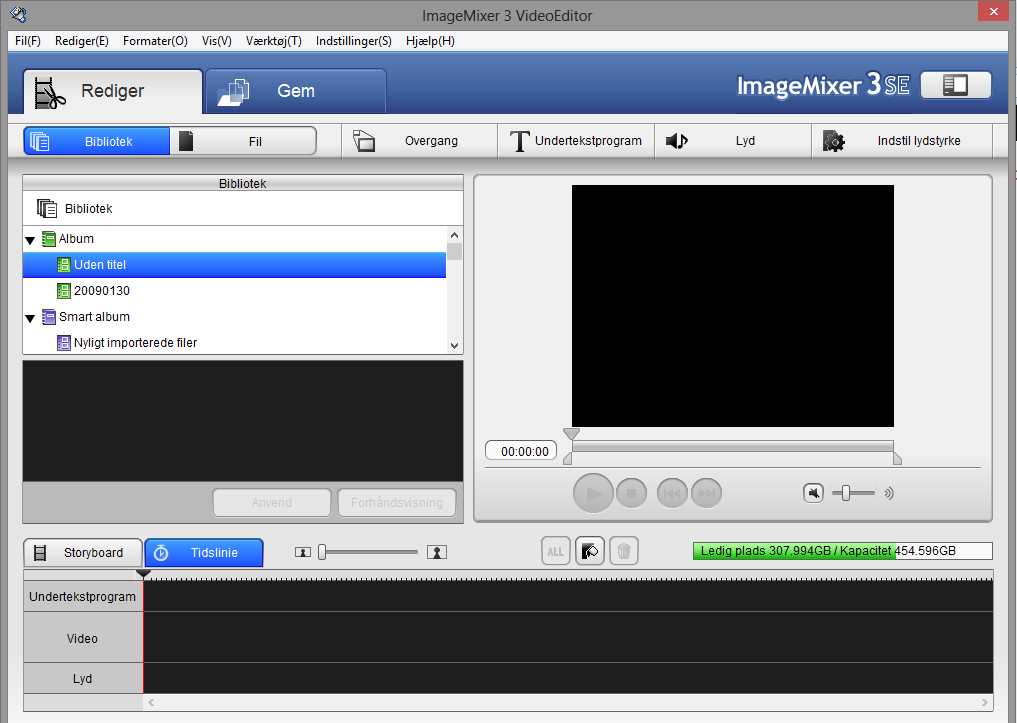
Task: Switch to Tidslinie view
Action: (x=204, y=552)
